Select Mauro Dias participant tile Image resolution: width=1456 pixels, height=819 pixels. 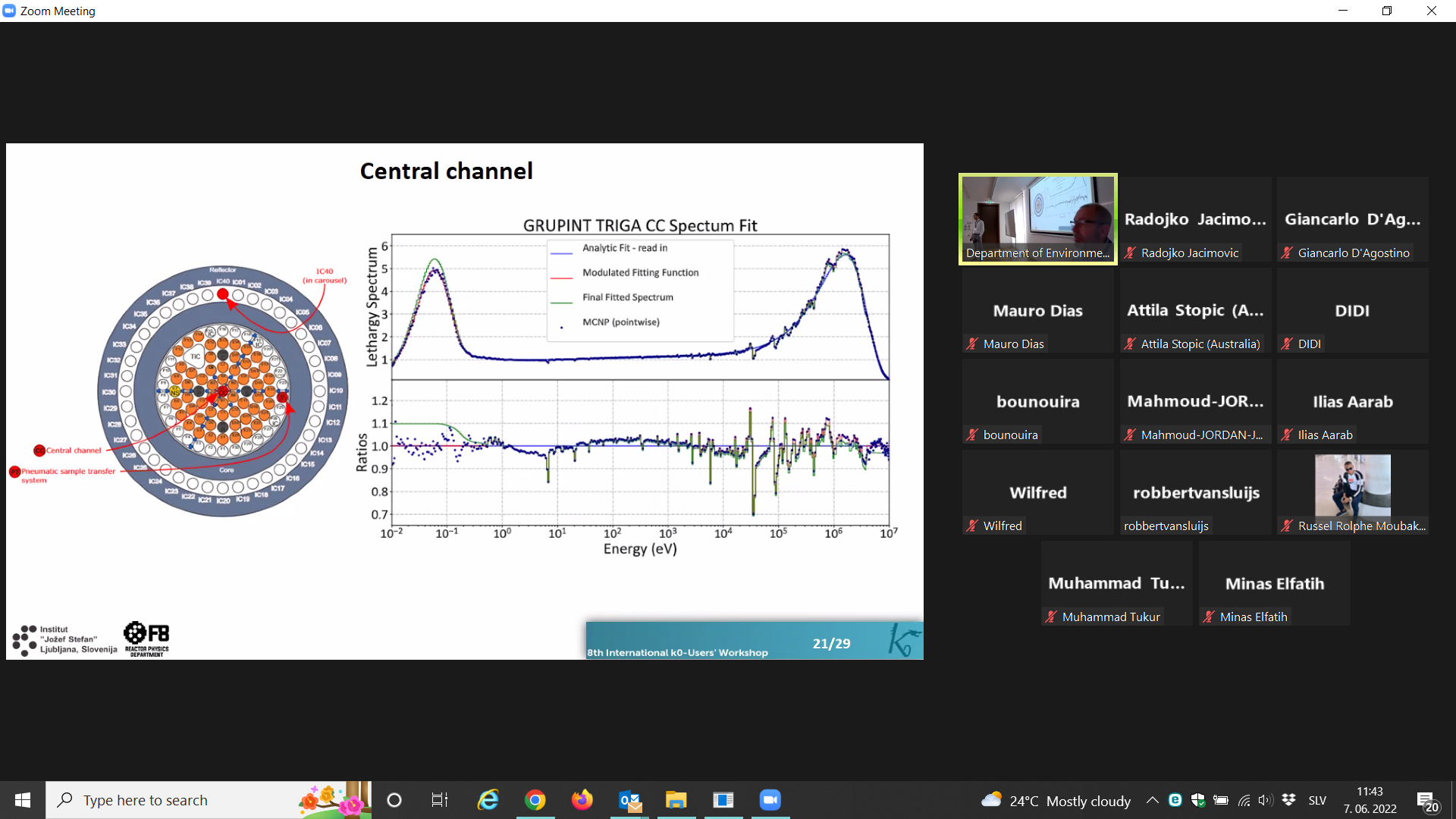1037,310
